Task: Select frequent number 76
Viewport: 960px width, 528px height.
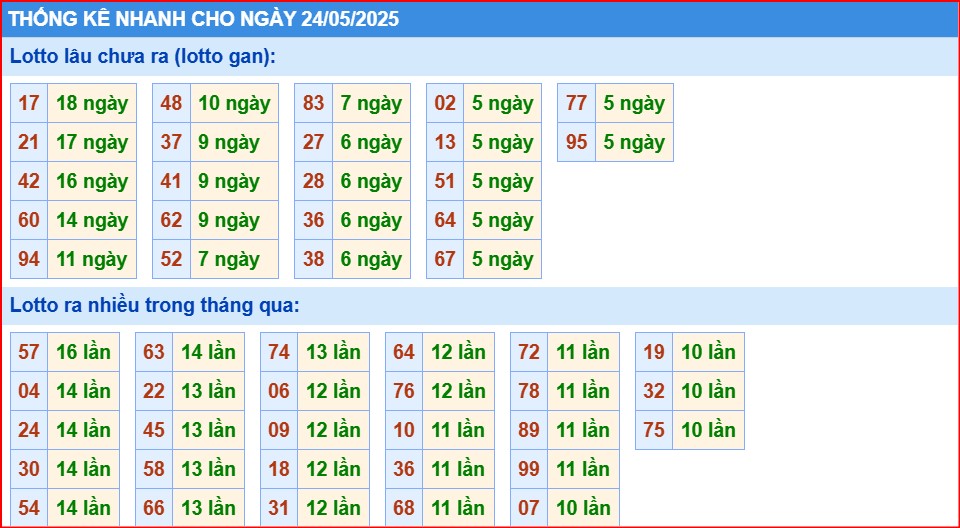Action: click(404, 391)
